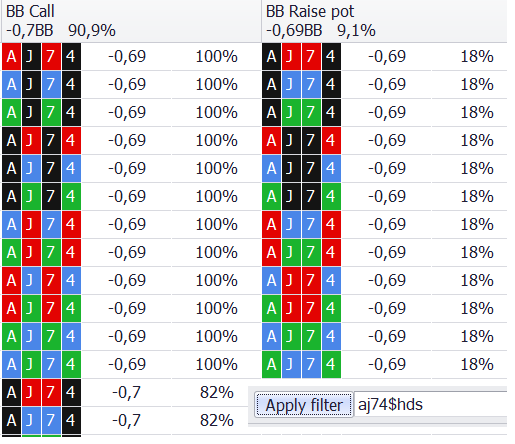Click 18% beside BB Raise pot's black A, red J hand
Viewport: 515px width, 444px height.
tap(477, 56)
